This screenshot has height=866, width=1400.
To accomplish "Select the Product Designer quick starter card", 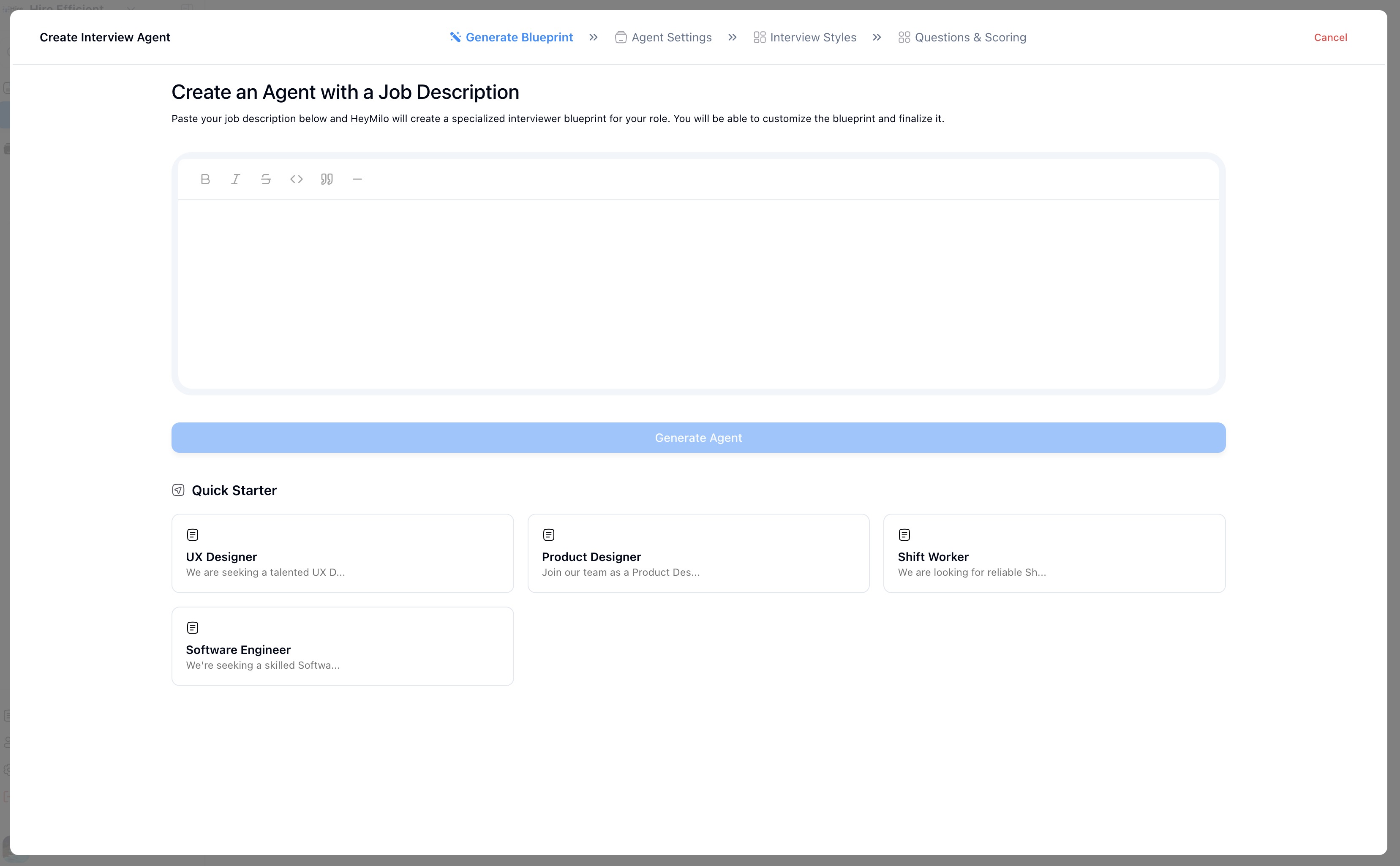I will 698,553.
